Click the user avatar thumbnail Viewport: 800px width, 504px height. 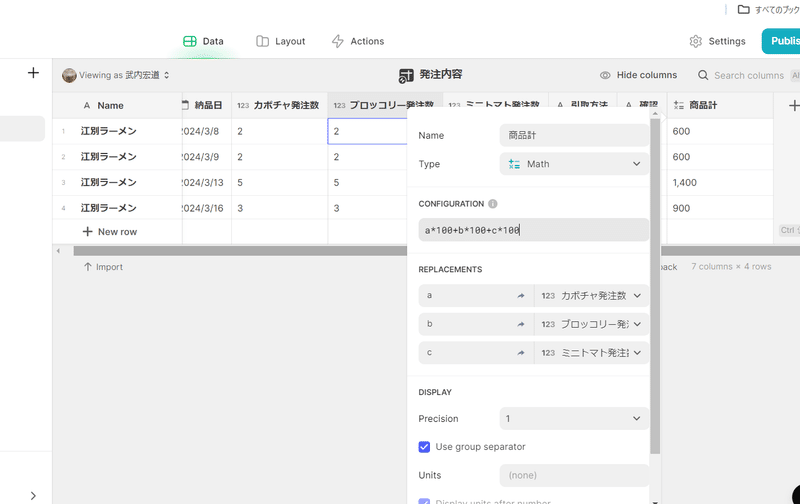[x=69, y=75]
